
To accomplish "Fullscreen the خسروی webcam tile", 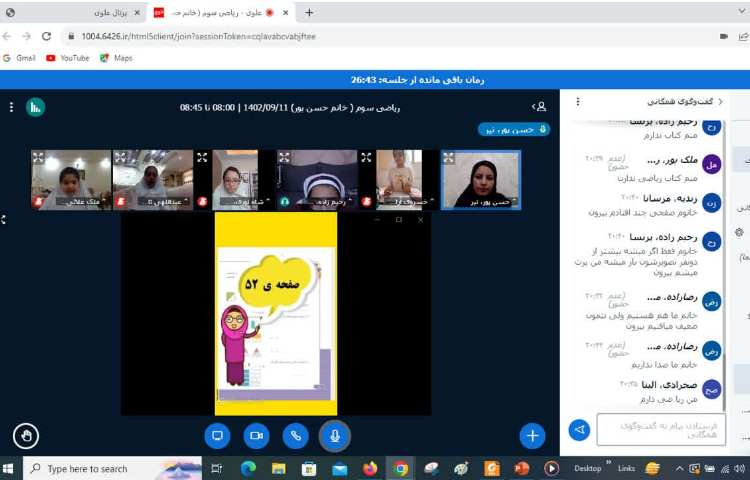I will [x=366, y=157].
